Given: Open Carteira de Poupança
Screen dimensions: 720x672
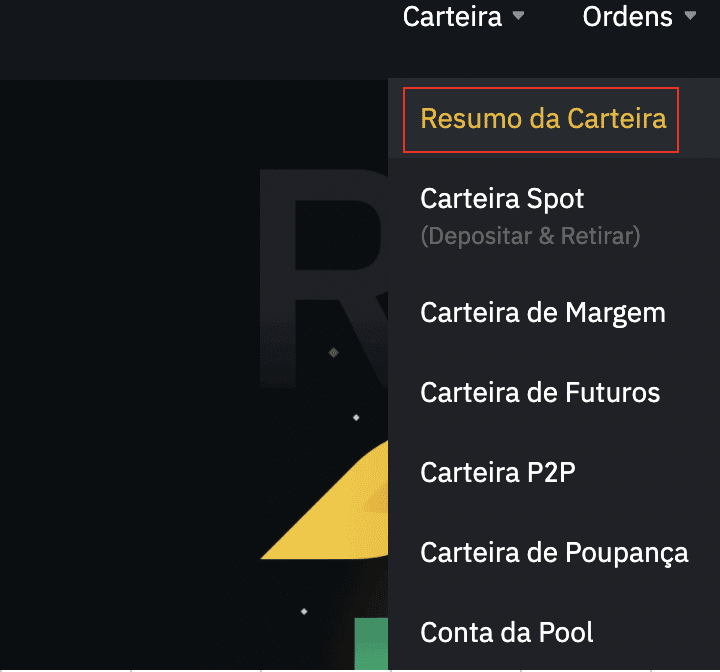Looking at the screenshot, I should pos(554,553).
